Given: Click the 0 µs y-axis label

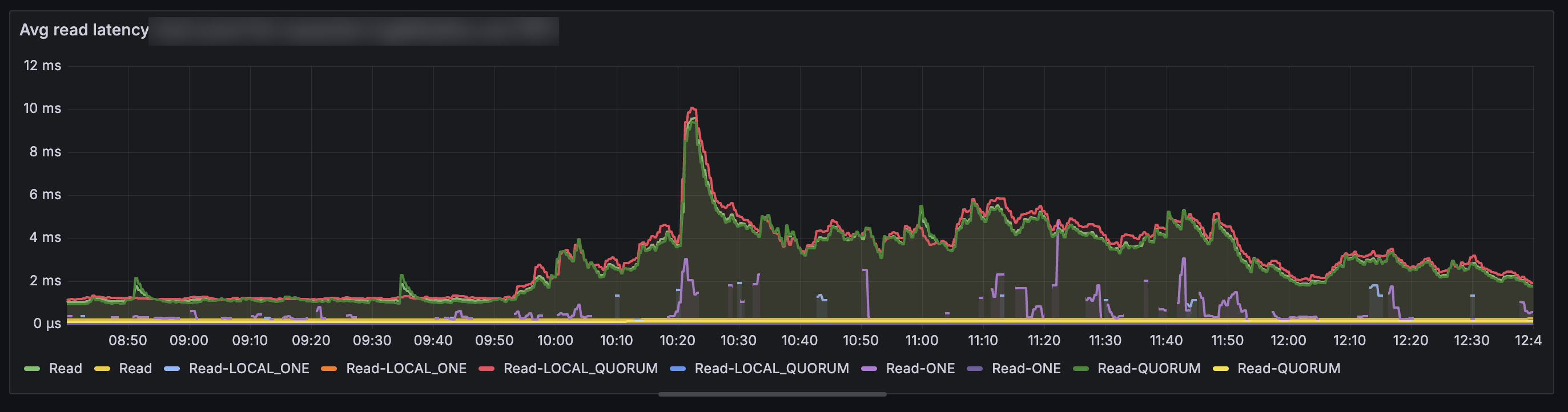Looking at the screenshot, I should coord(47,323).
